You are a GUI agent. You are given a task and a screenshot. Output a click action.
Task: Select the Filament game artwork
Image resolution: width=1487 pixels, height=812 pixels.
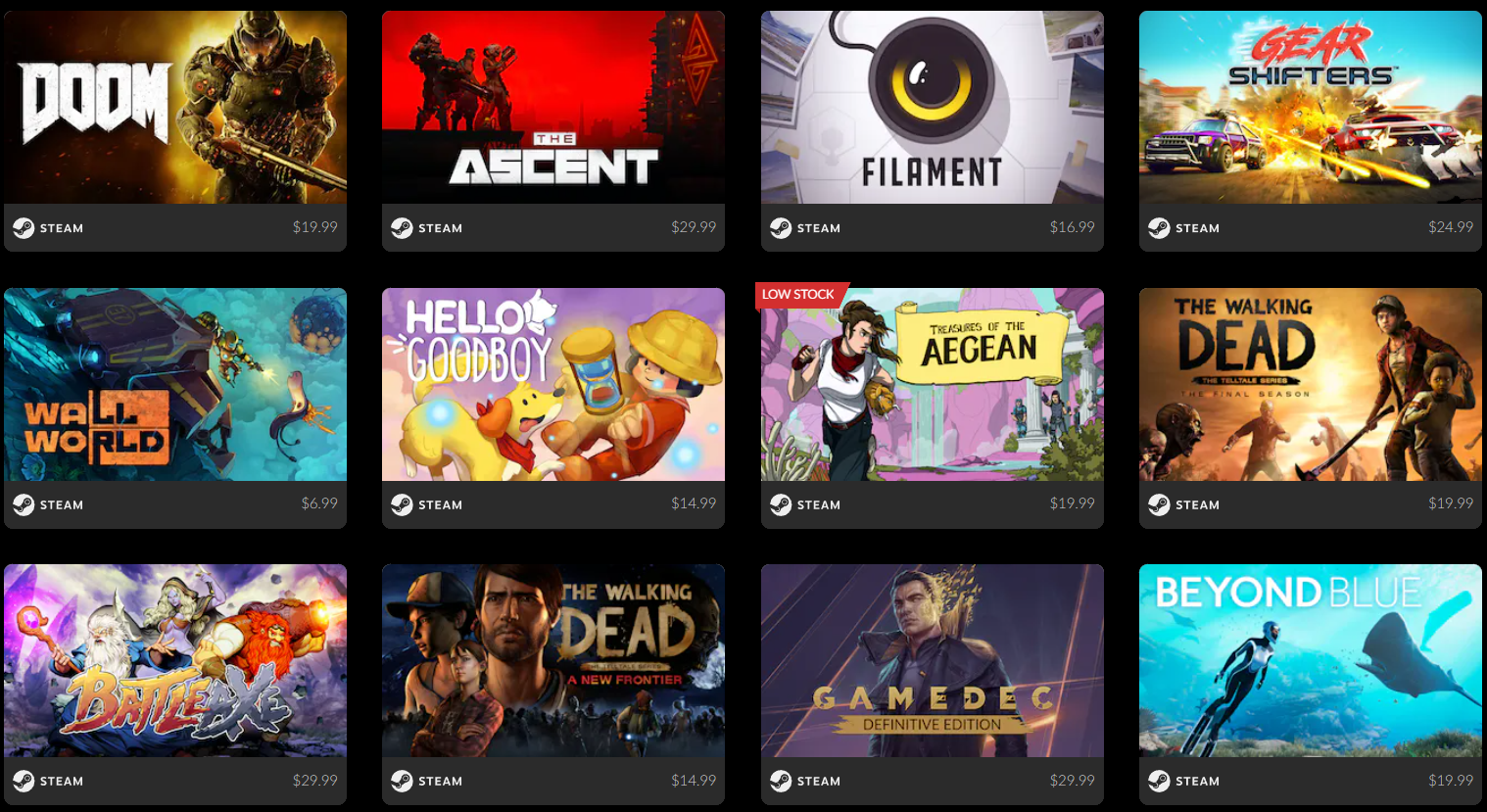coord(933,108)
